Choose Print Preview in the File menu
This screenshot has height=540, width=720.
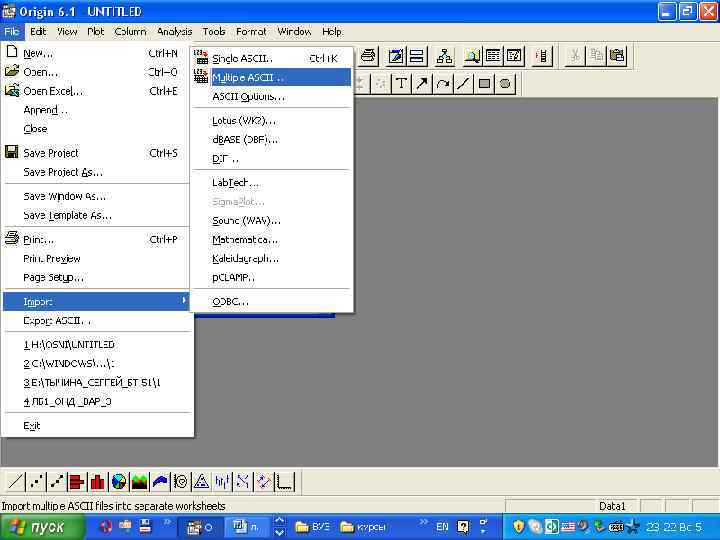tap(96, 259)
